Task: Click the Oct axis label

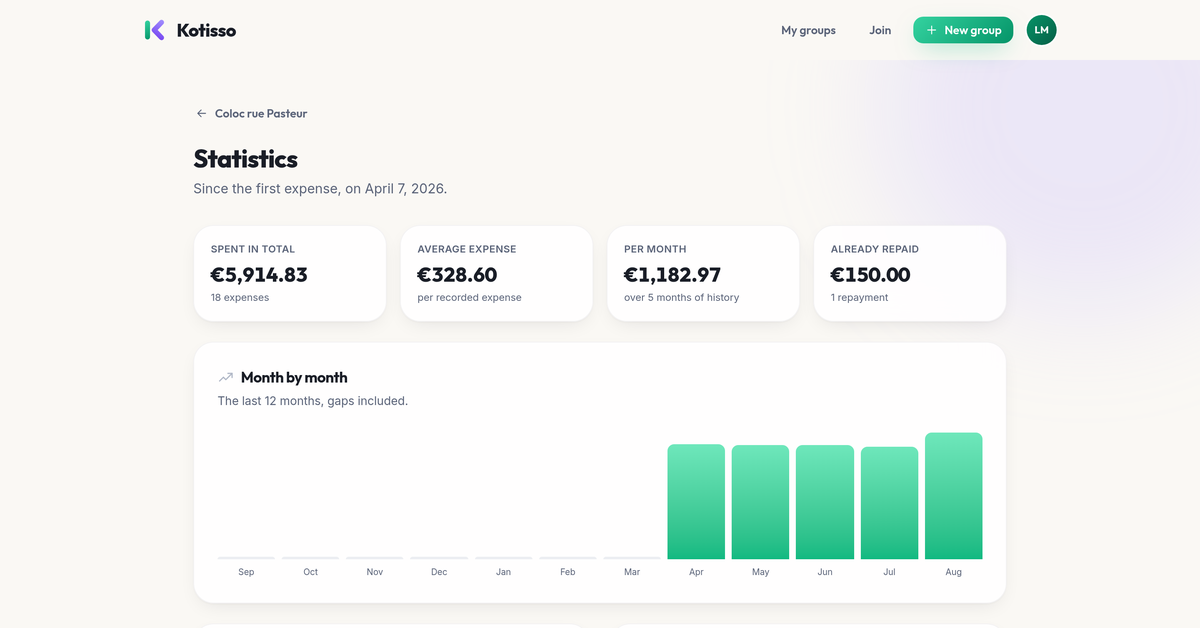Action: coord(311,572)
